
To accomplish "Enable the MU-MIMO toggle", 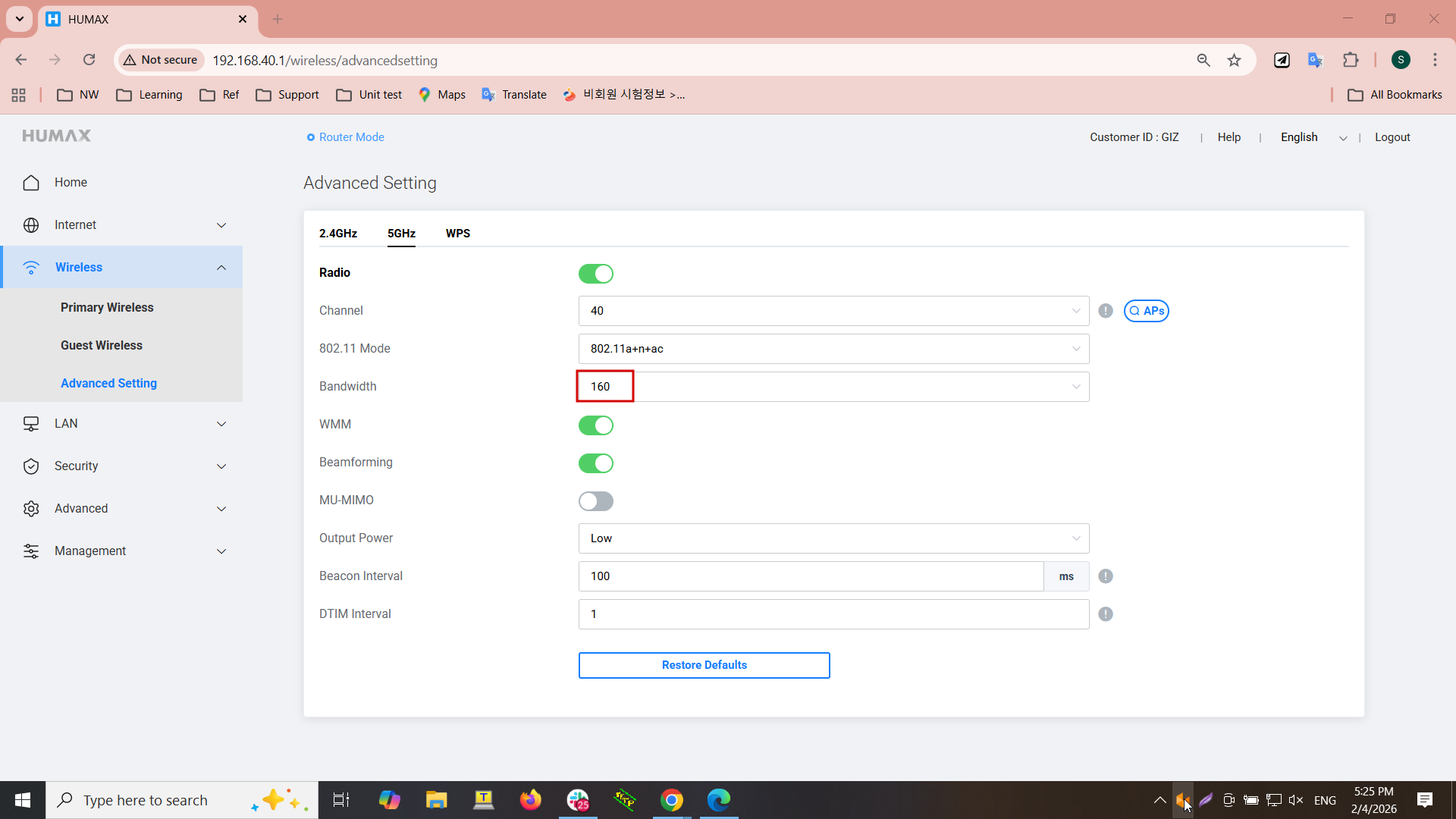I will [x=596, y=501].
